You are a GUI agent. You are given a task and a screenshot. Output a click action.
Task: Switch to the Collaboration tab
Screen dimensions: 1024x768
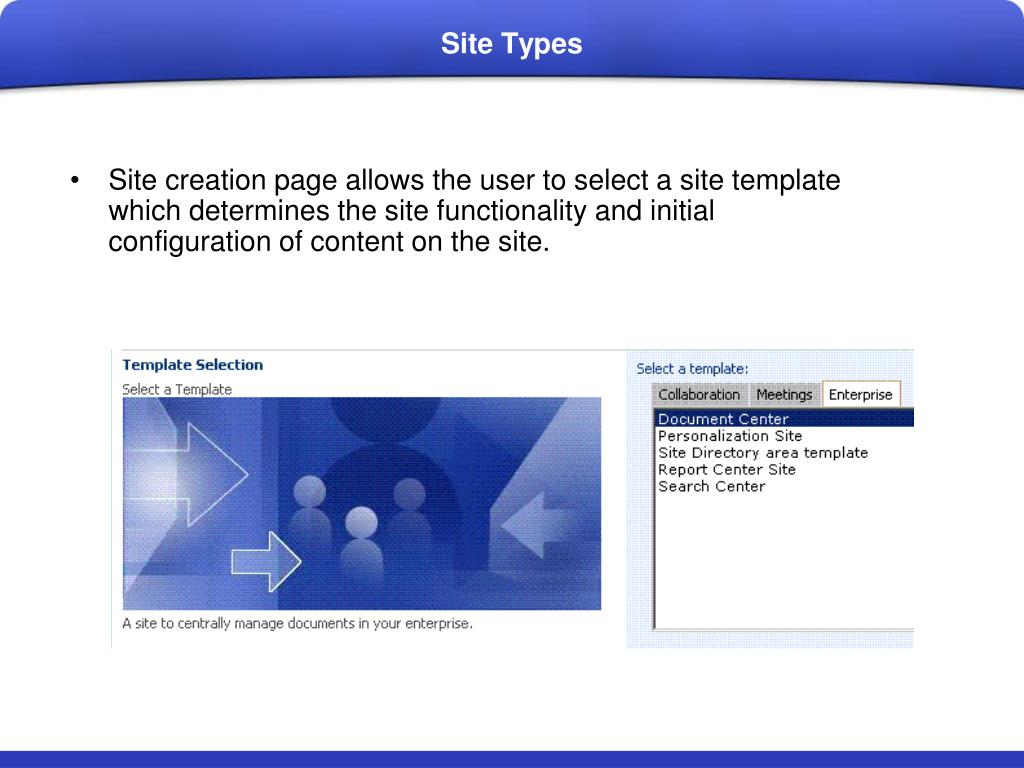699,394
